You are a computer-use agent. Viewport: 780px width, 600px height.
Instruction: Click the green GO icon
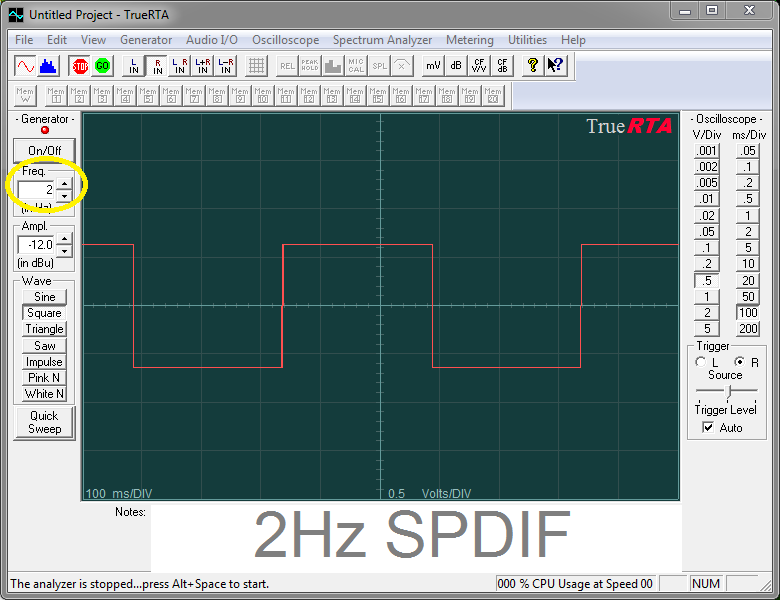click(102, 66)
